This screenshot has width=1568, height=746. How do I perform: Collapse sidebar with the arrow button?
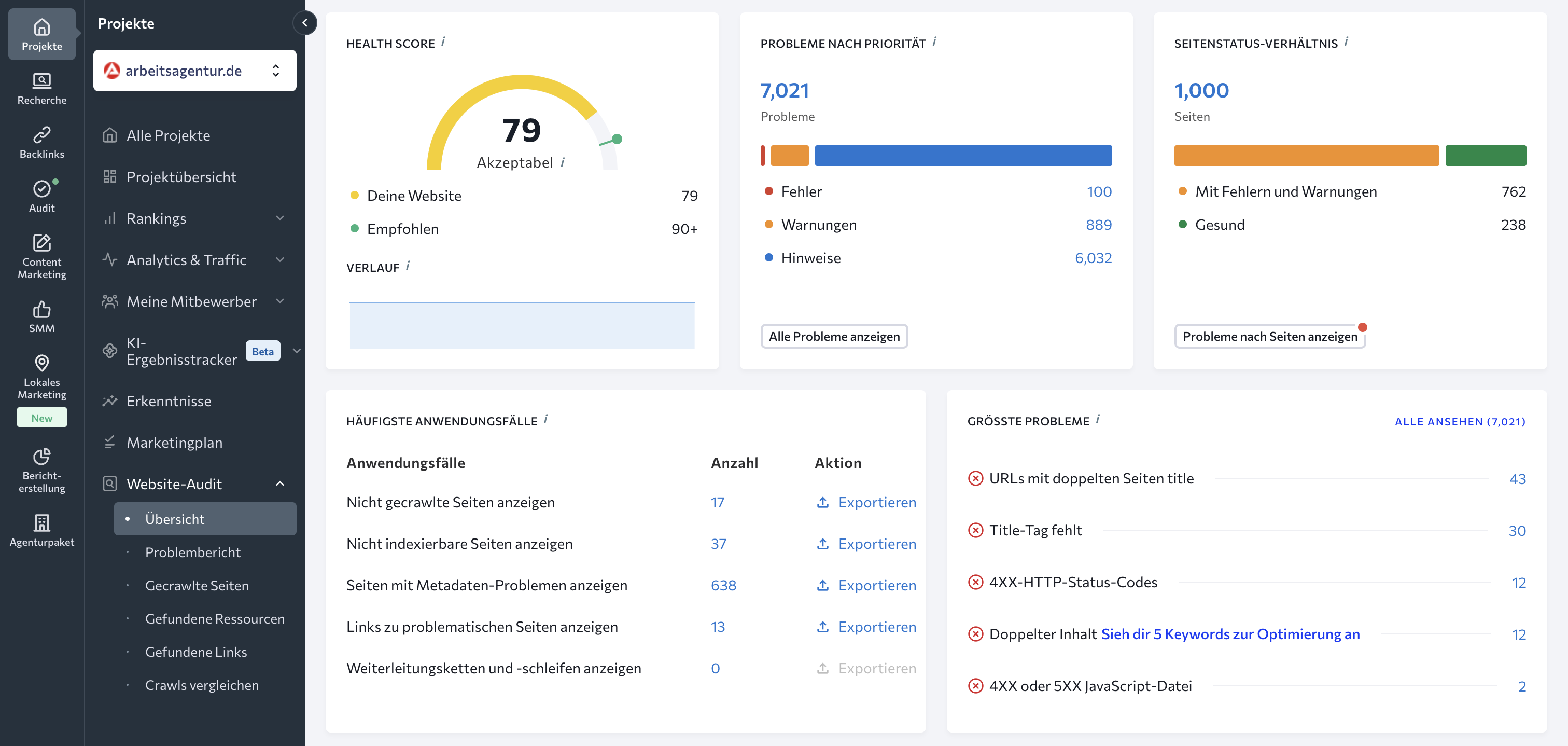(x=304, y=23)
